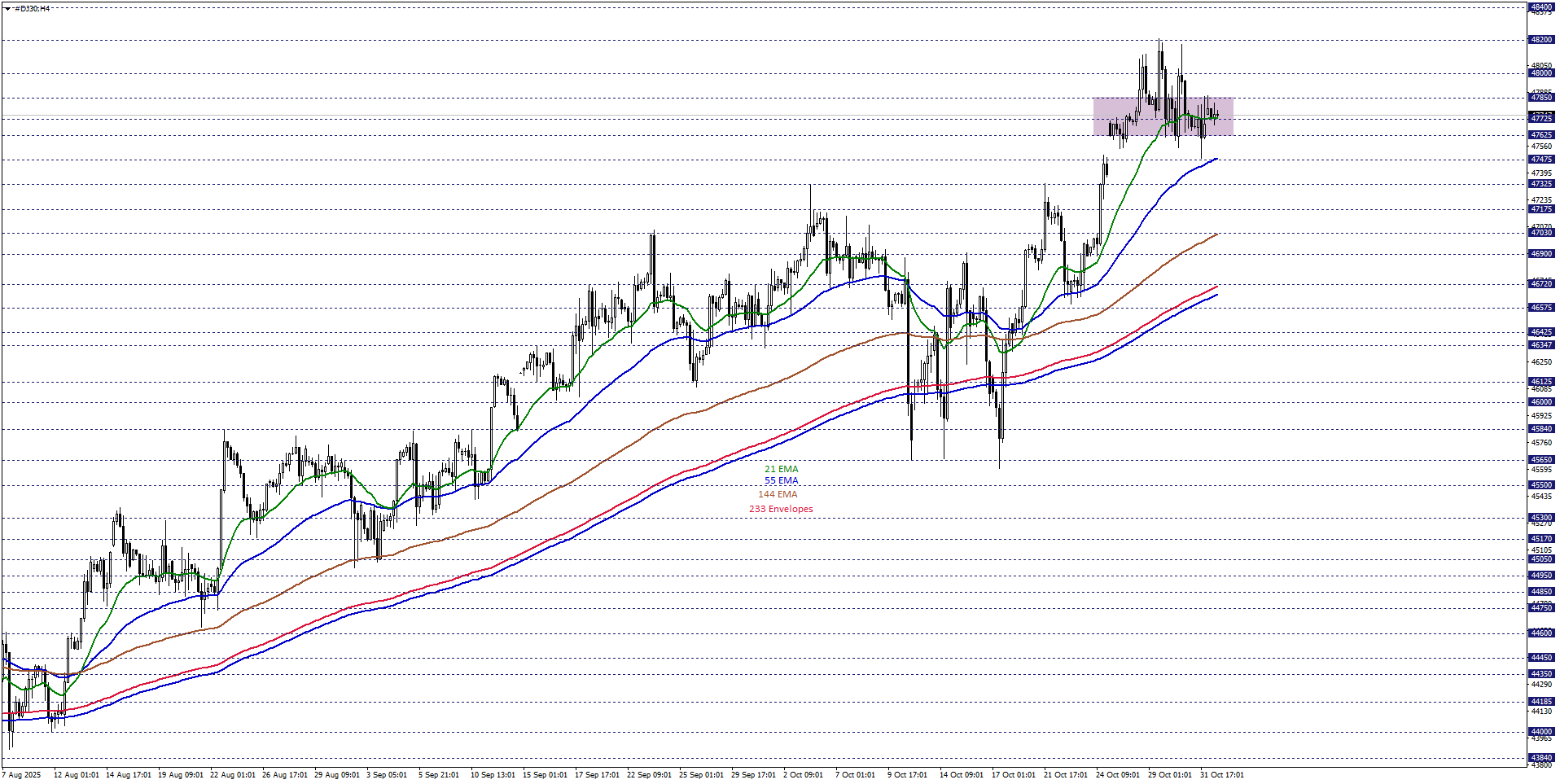Select the 44000 price level label

point(1540,732)
